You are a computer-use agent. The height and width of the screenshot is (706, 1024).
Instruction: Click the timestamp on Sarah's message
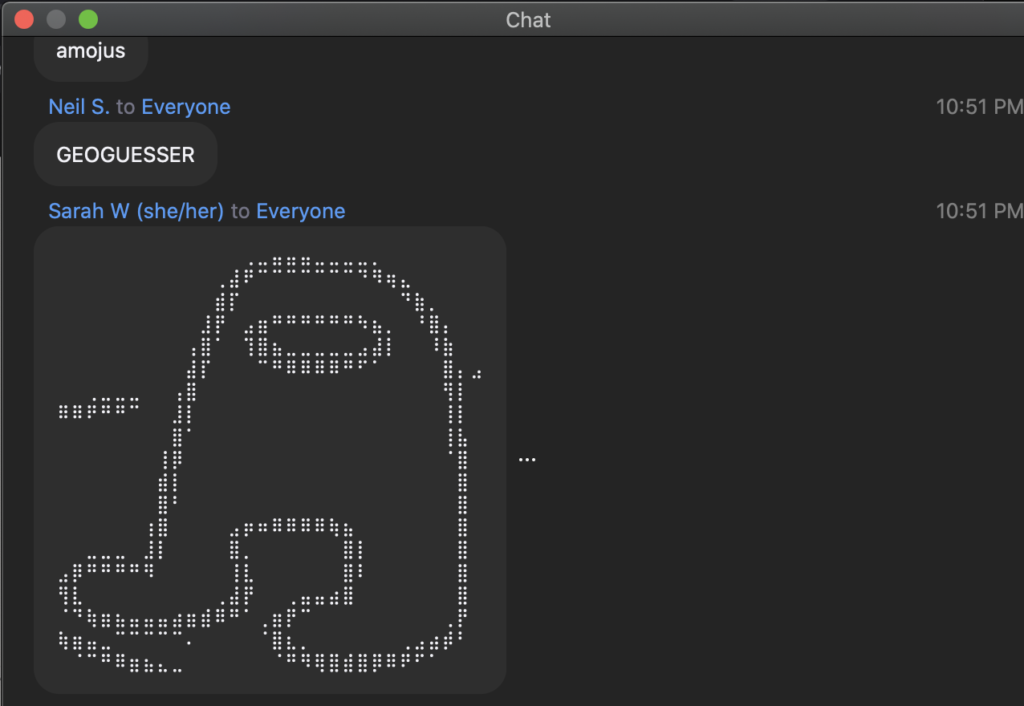click(978, 211)
